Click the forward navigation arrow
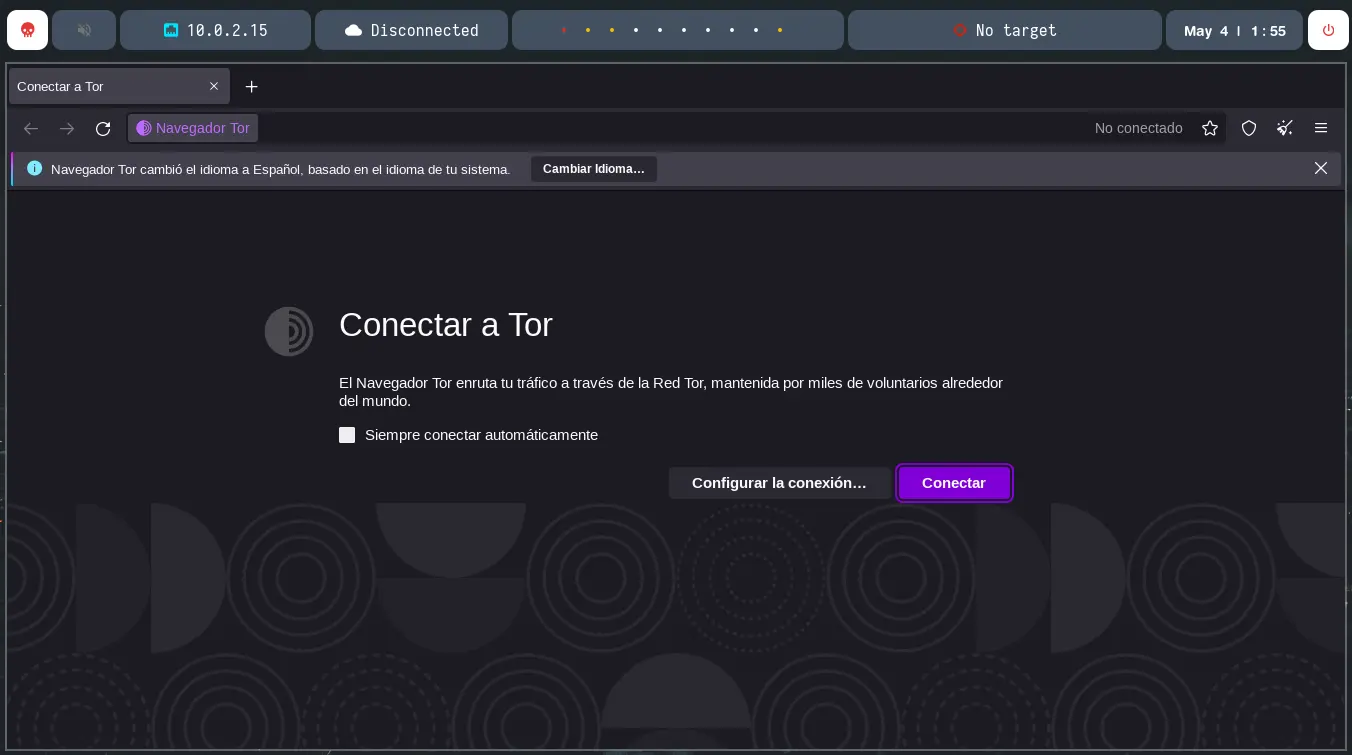 click(x=67, y=128)
